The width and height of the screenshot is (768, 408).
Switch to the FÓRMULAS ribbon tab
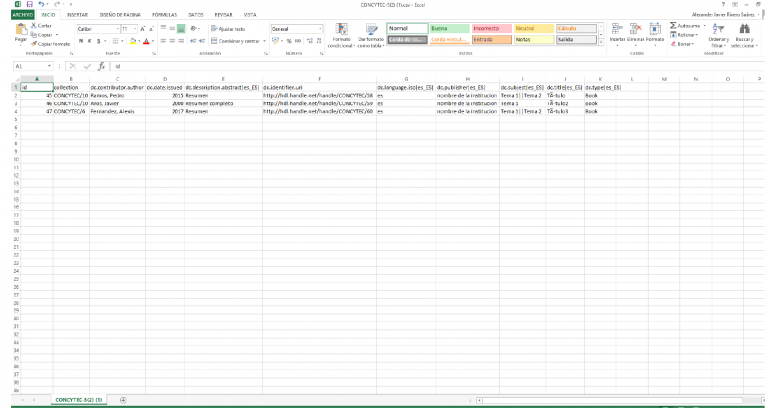coord(164,15)
